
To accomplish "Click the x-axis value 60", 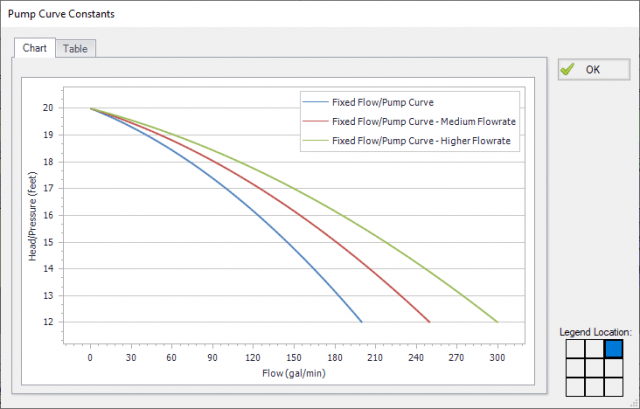I will pos(171,358).
